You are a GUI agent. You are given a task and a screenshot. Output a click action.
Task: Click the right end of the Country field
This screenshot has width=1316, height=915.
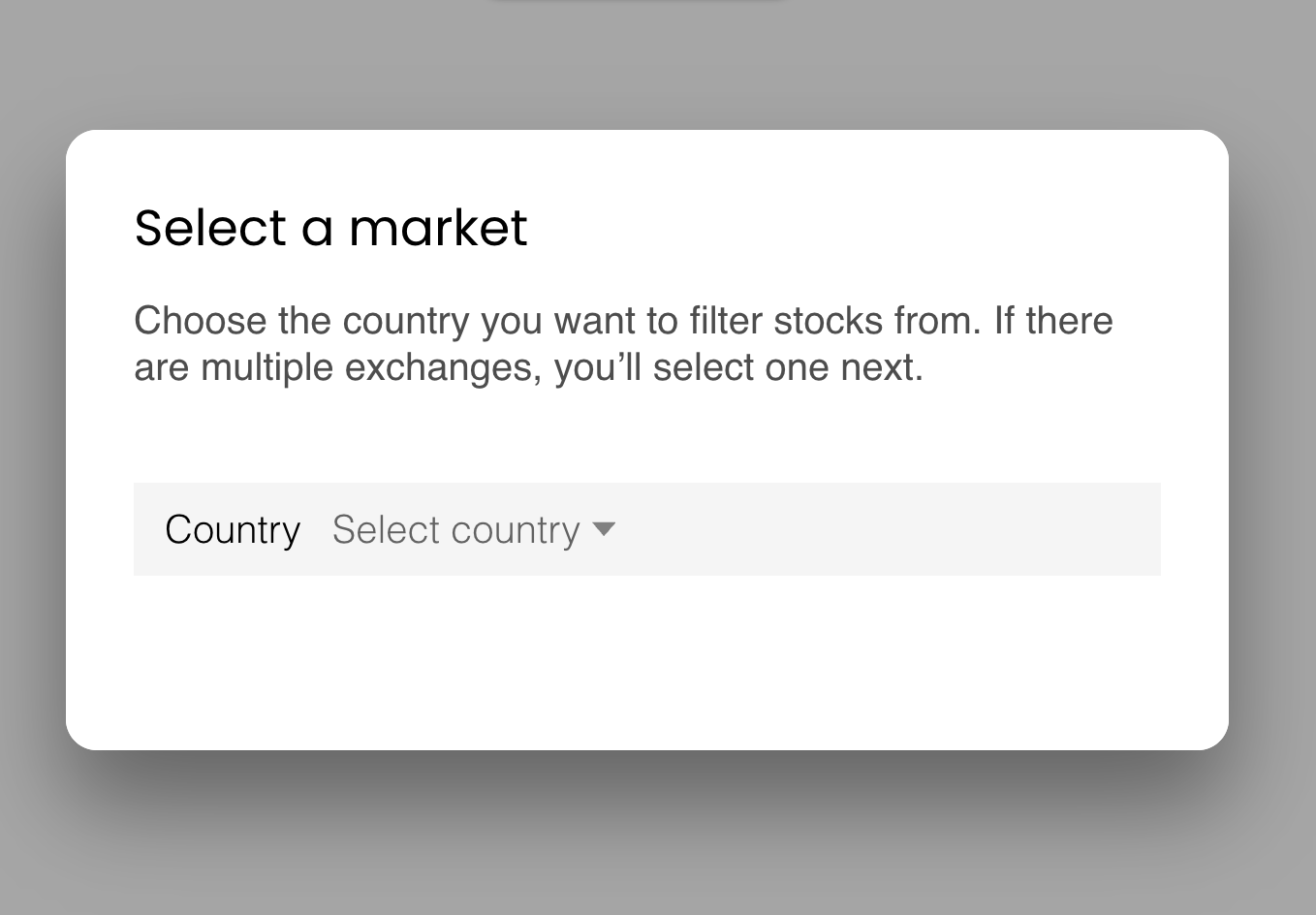pyautogui.click(x=1124, y=529)
